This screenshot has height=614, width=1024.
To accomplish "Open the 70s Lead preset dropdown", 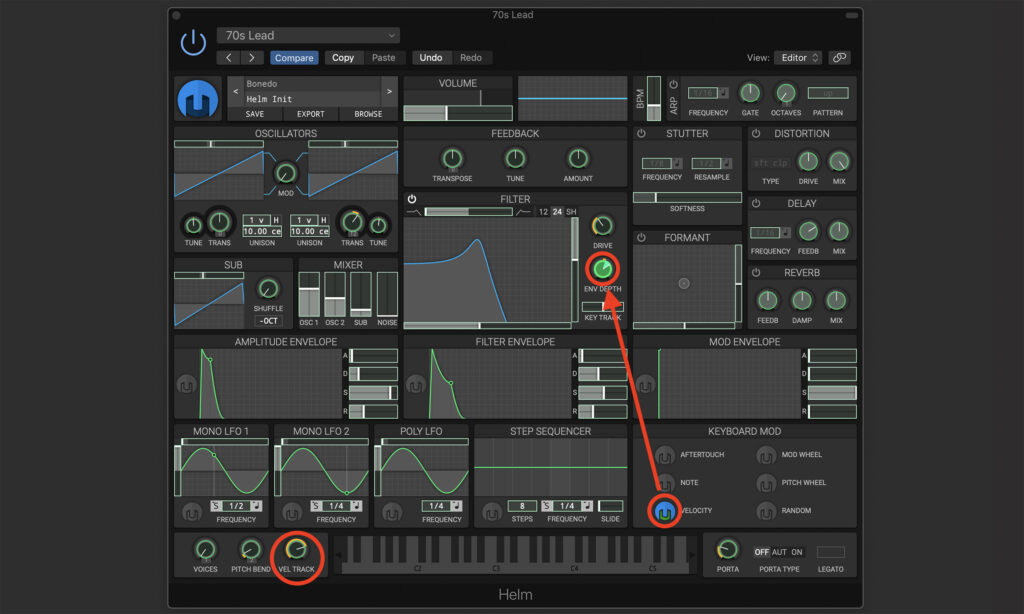I will click(308, 35).
